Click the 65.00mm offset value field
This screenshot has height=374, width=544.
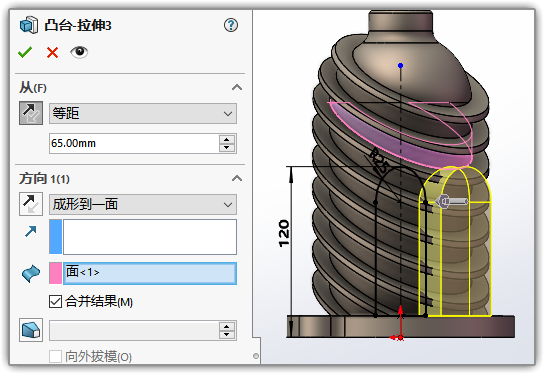(x=134, y=143)
